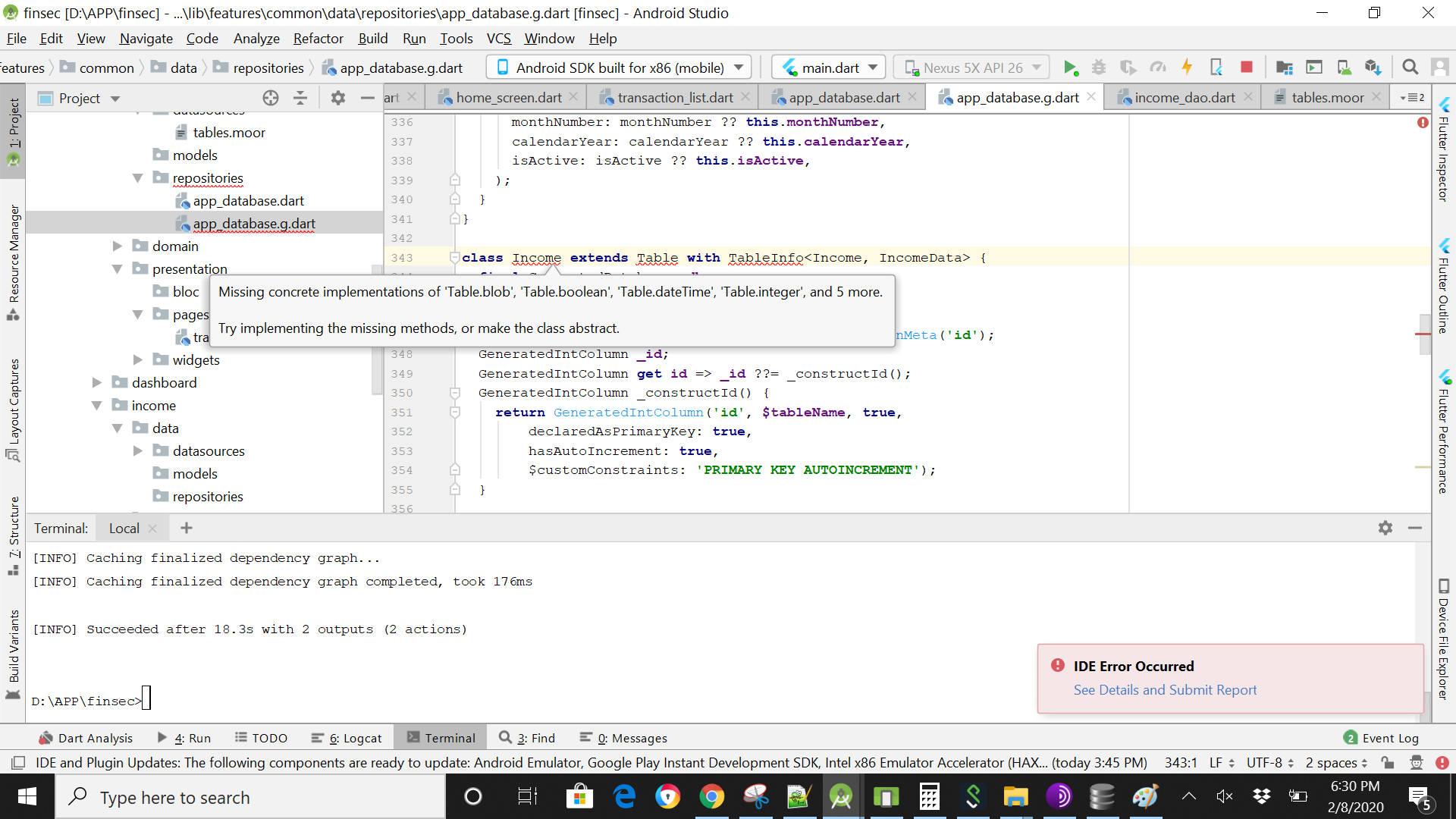
Task: Expand the domain folder
Action: 118,246
